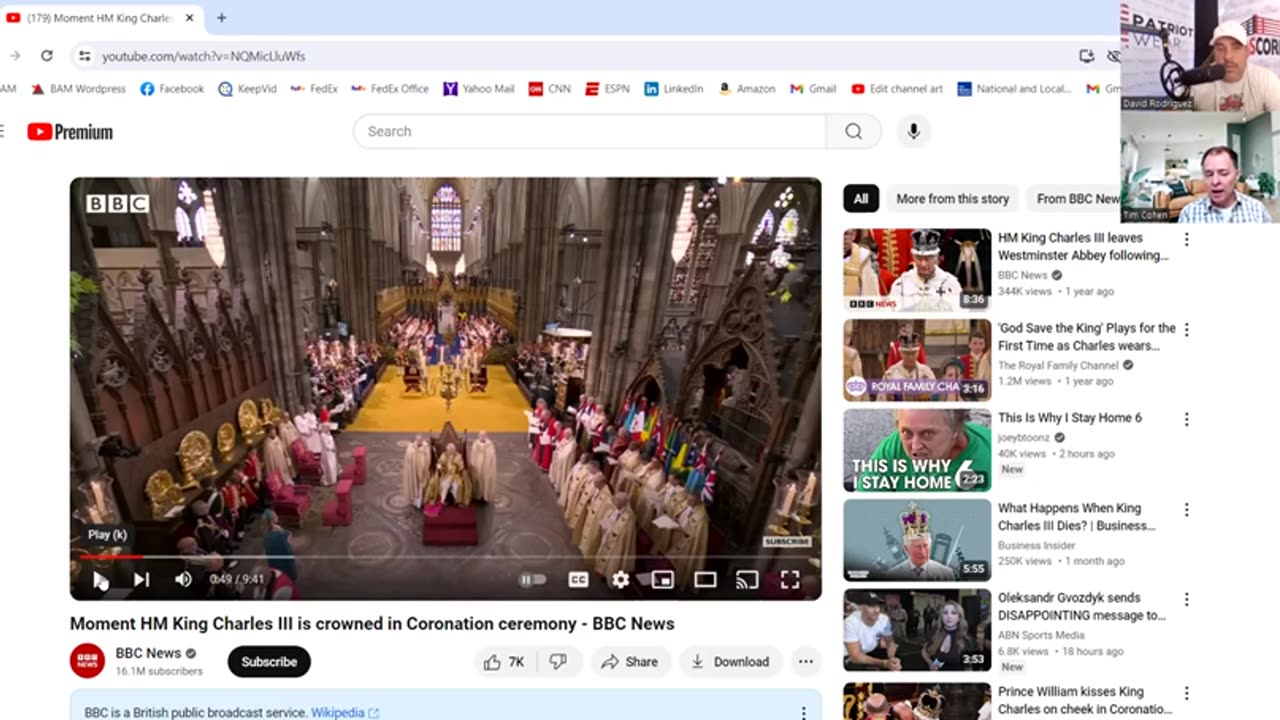
Task: Cast video using Play on TV icon
Action: (747, 579)
